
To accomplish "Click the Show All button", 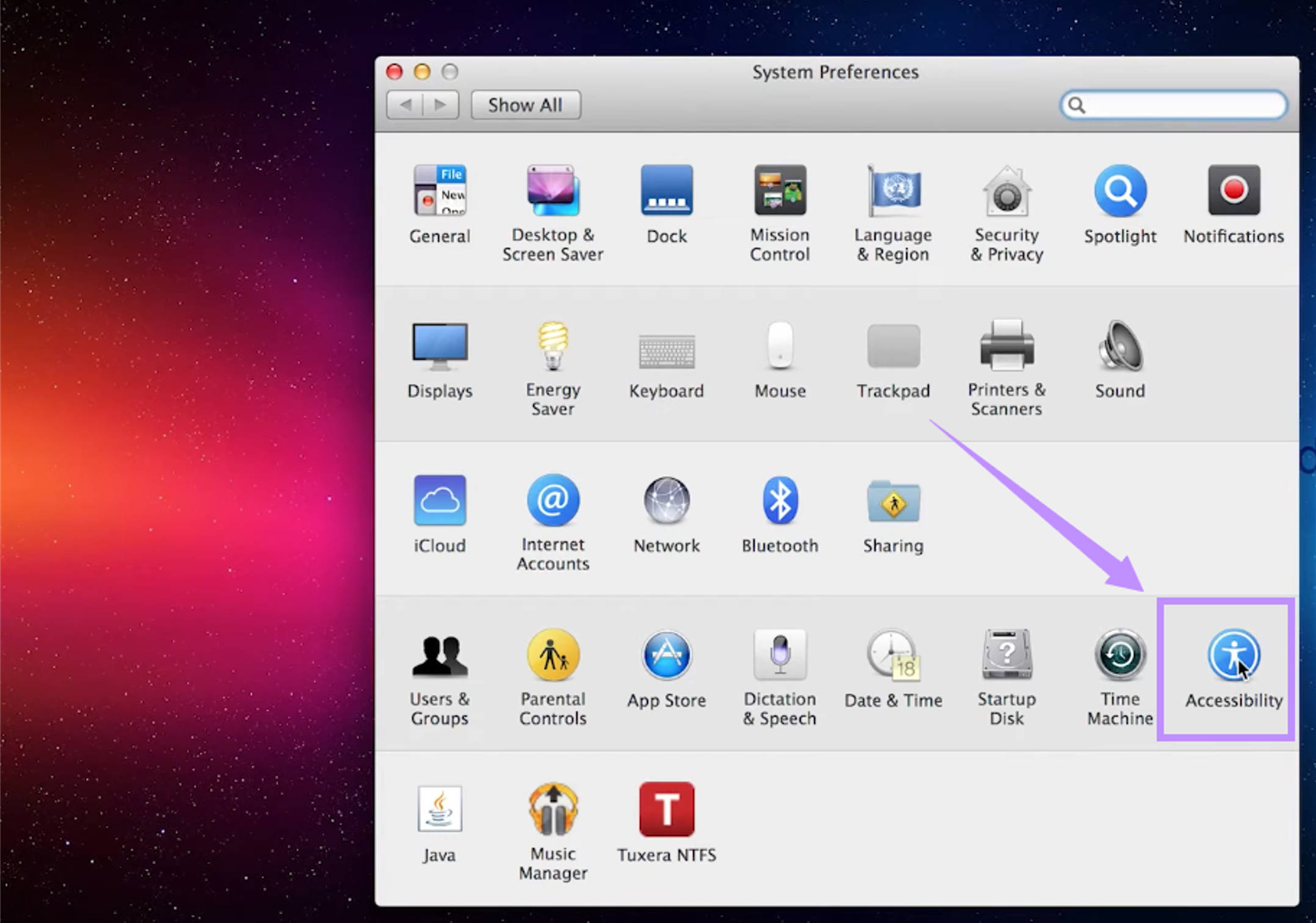I will [x=525, y=105].
